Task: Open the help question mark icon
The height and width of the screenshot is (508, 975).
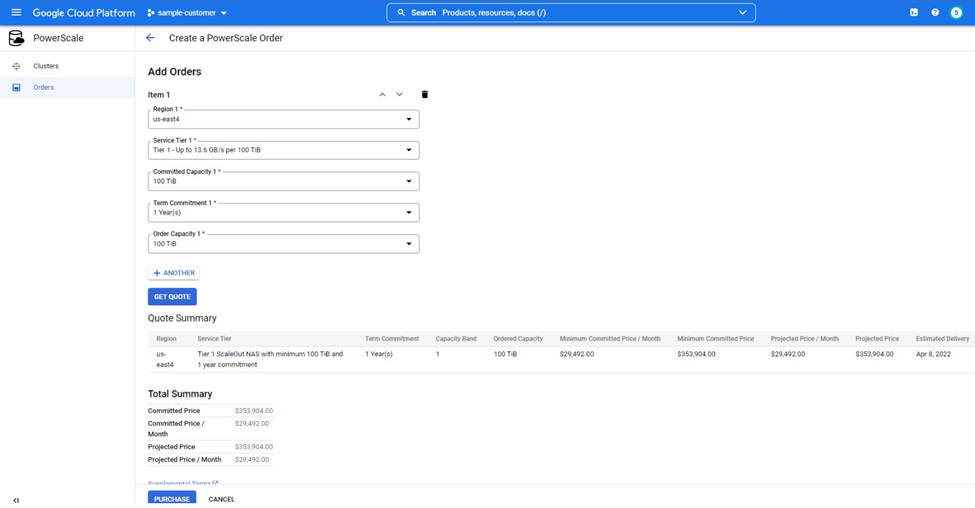Action: (x=935, y=13)
